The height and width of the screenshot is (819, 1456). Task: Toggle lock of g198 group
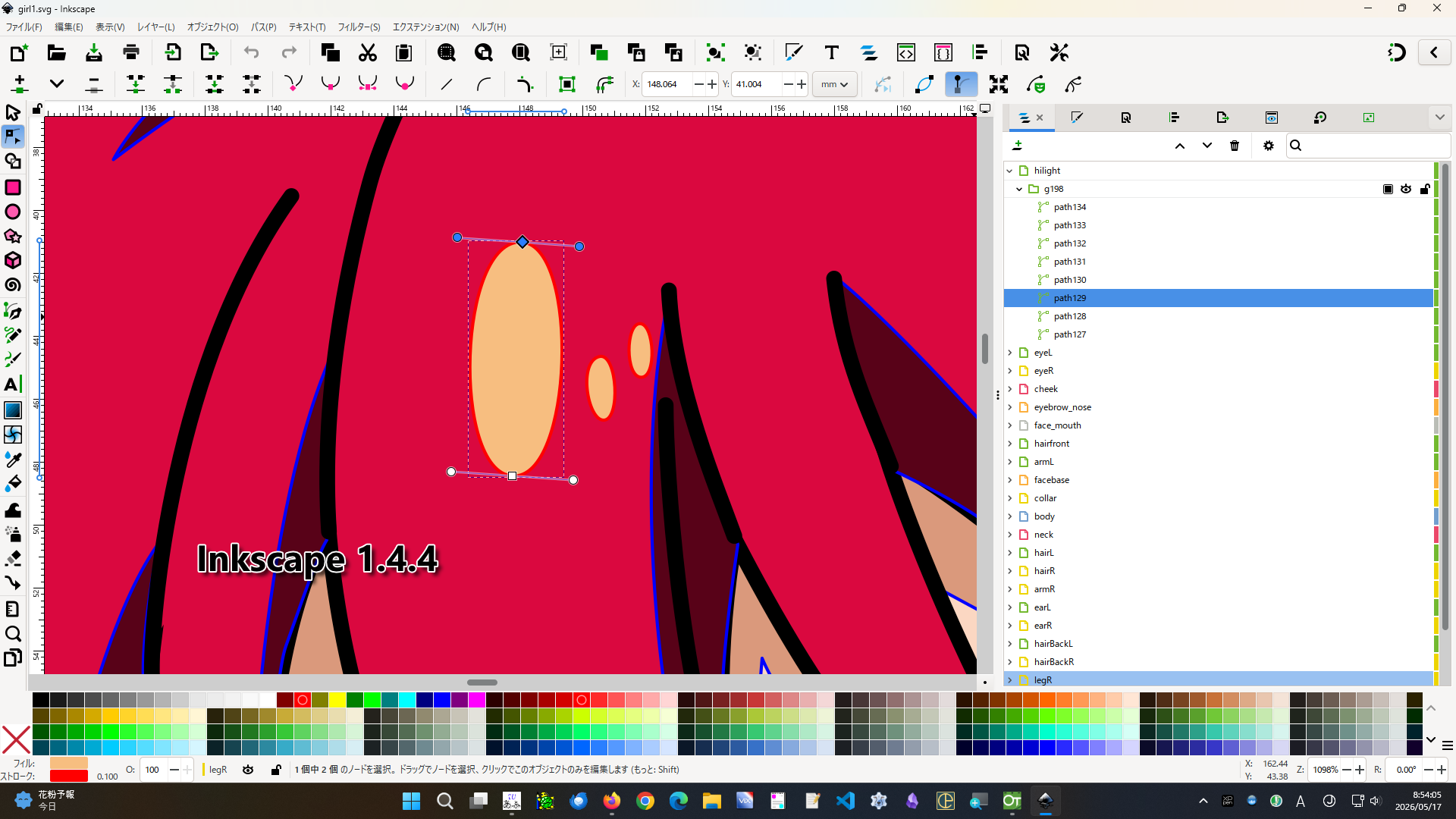[1425, 189]
